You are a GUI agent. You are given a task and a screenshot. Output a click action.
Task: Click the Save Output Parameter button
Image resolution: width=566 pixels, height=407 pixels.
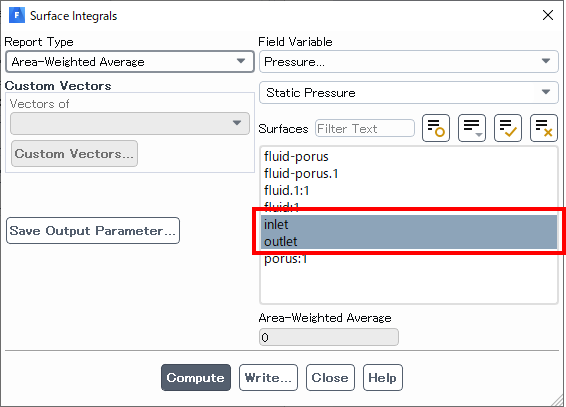(x=93, y=231)
